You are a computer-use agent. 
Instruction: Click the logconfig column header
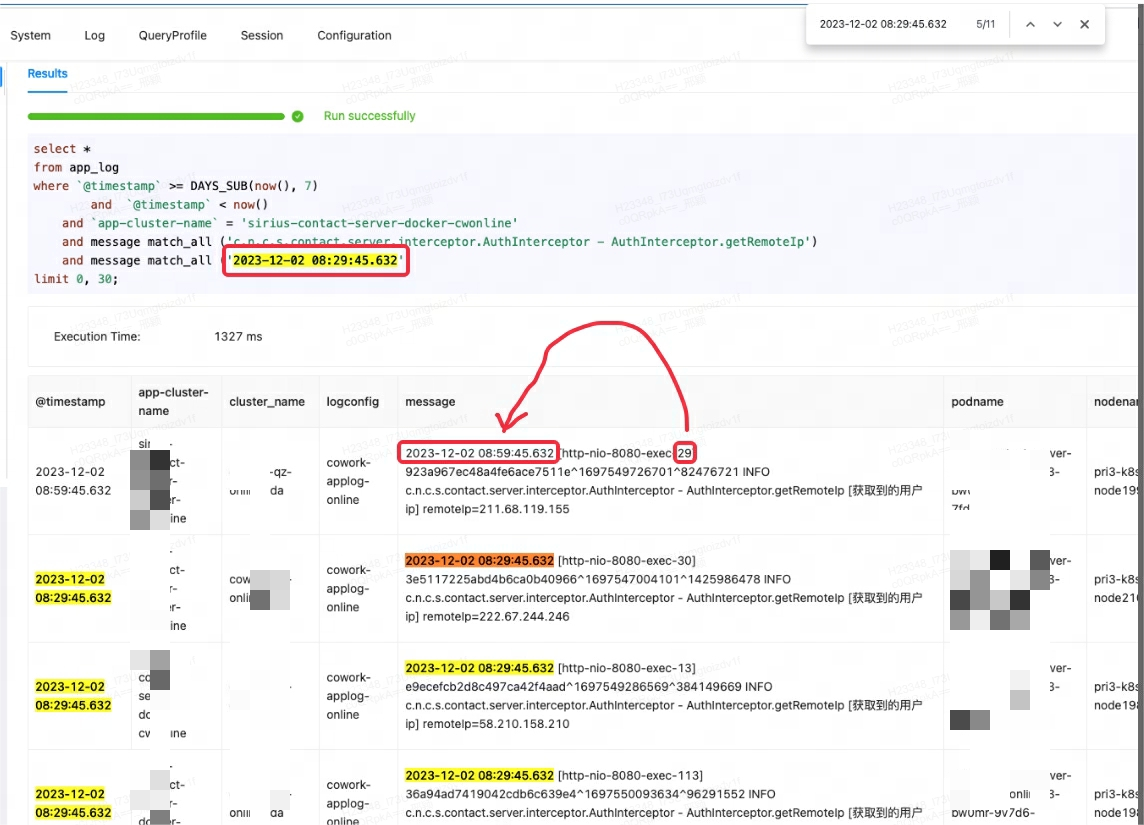coord(352,402)
